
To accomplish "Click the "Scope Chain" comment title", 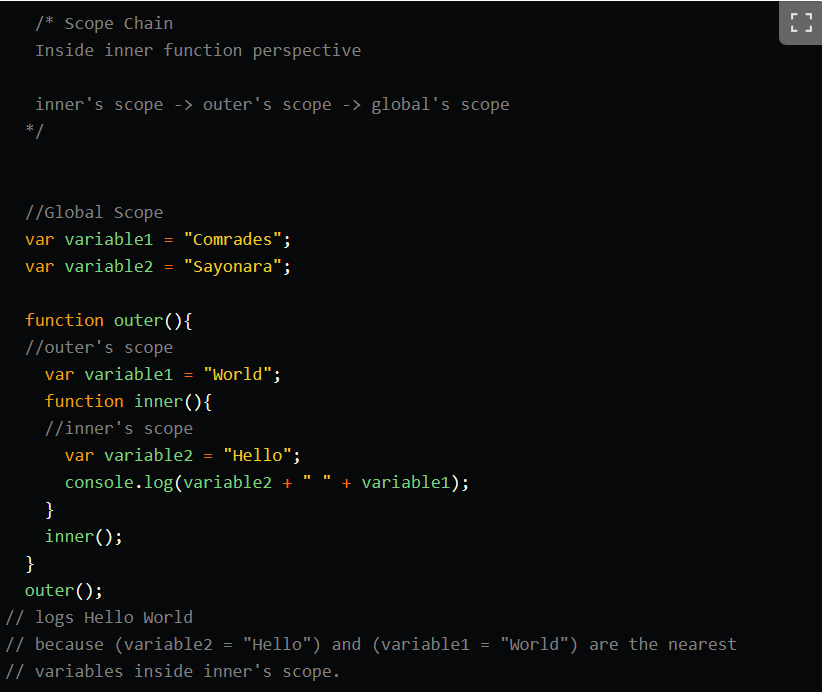I will pyautogui.click(x=118, y=24).
